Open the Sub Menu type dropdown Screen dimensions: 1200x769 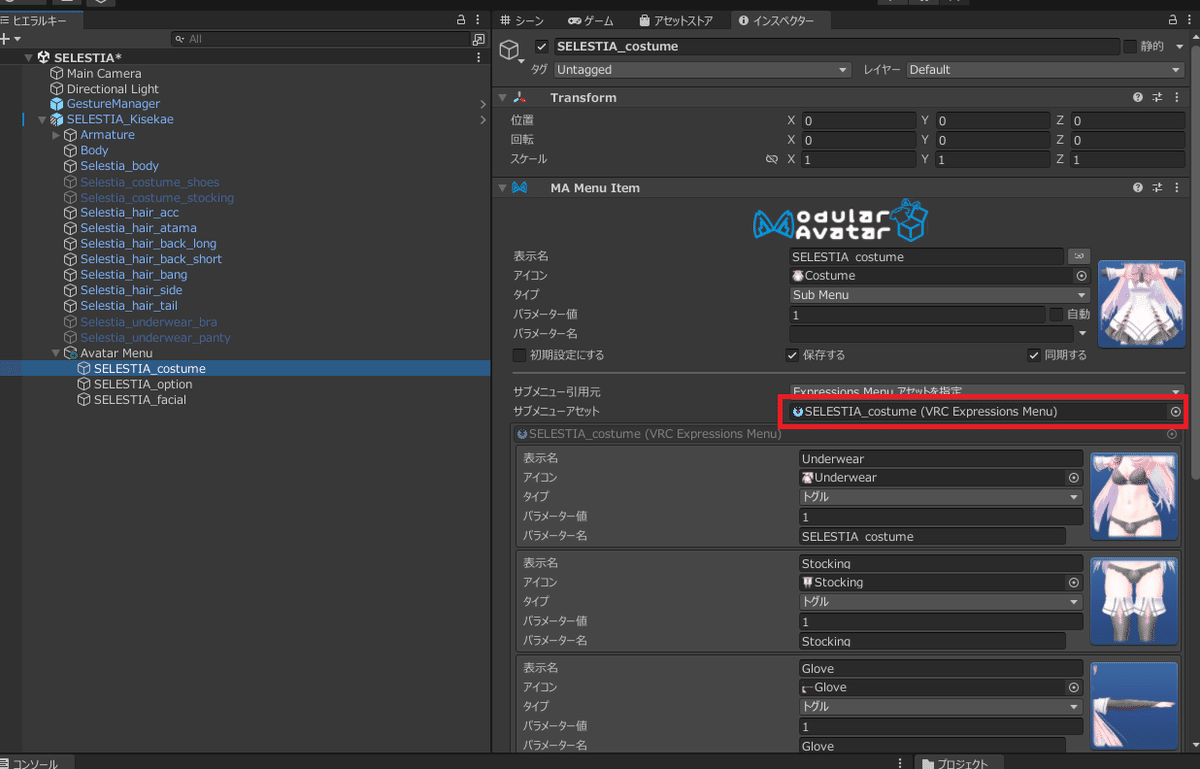pyautogui.click(x=938, y=295)
